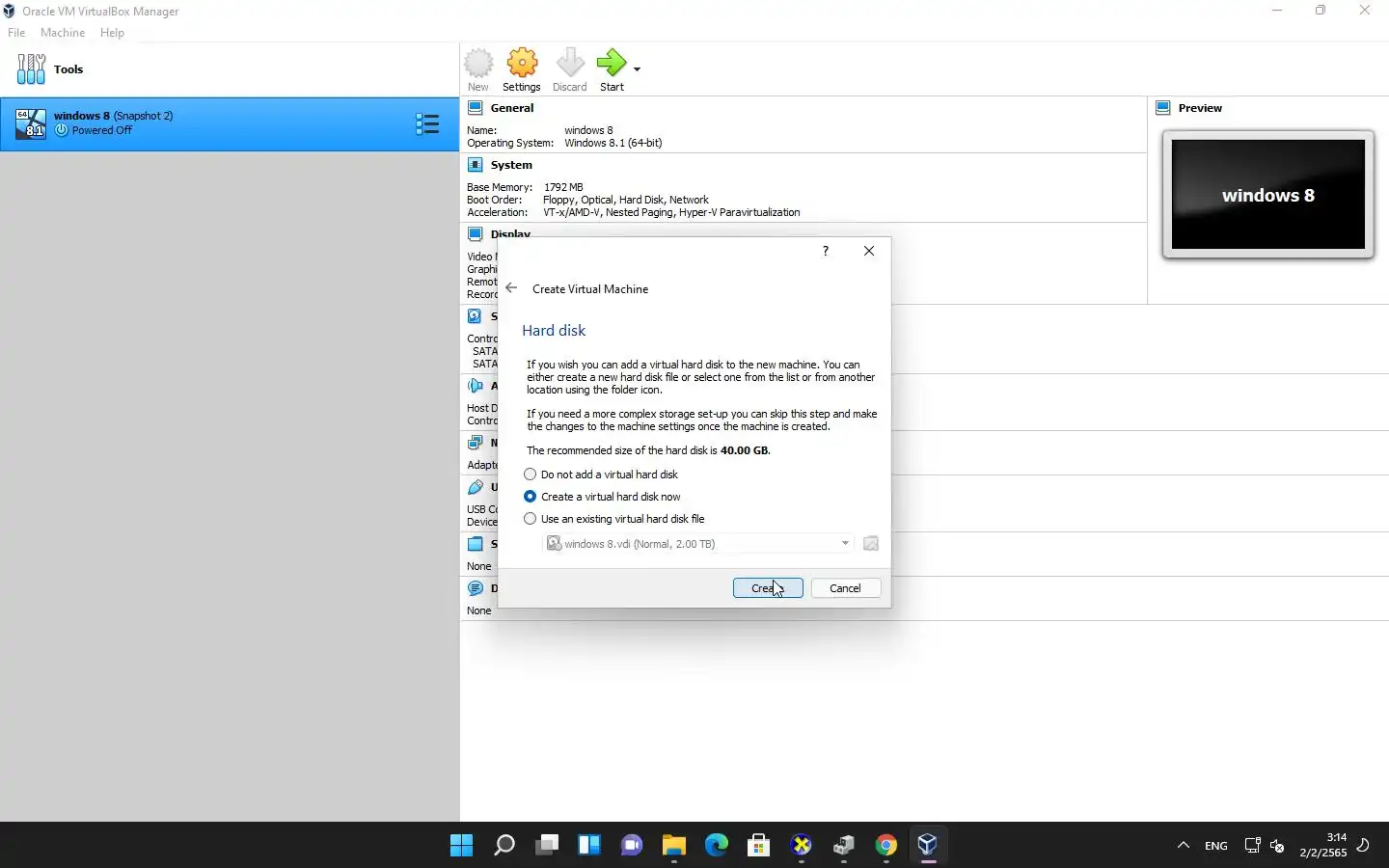1389x868 pixels.
Task: Open Microsoft Edge from taskbar
Action: (x=717, y=846)
